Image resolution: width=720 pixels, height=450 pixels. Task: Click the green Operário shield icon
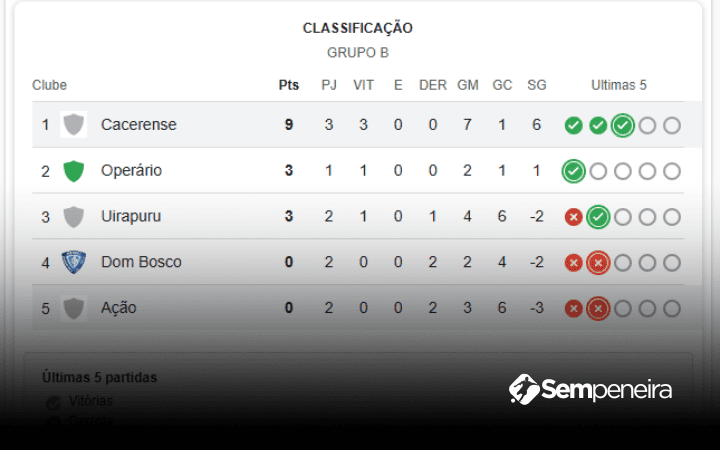(x=73, y=171)
